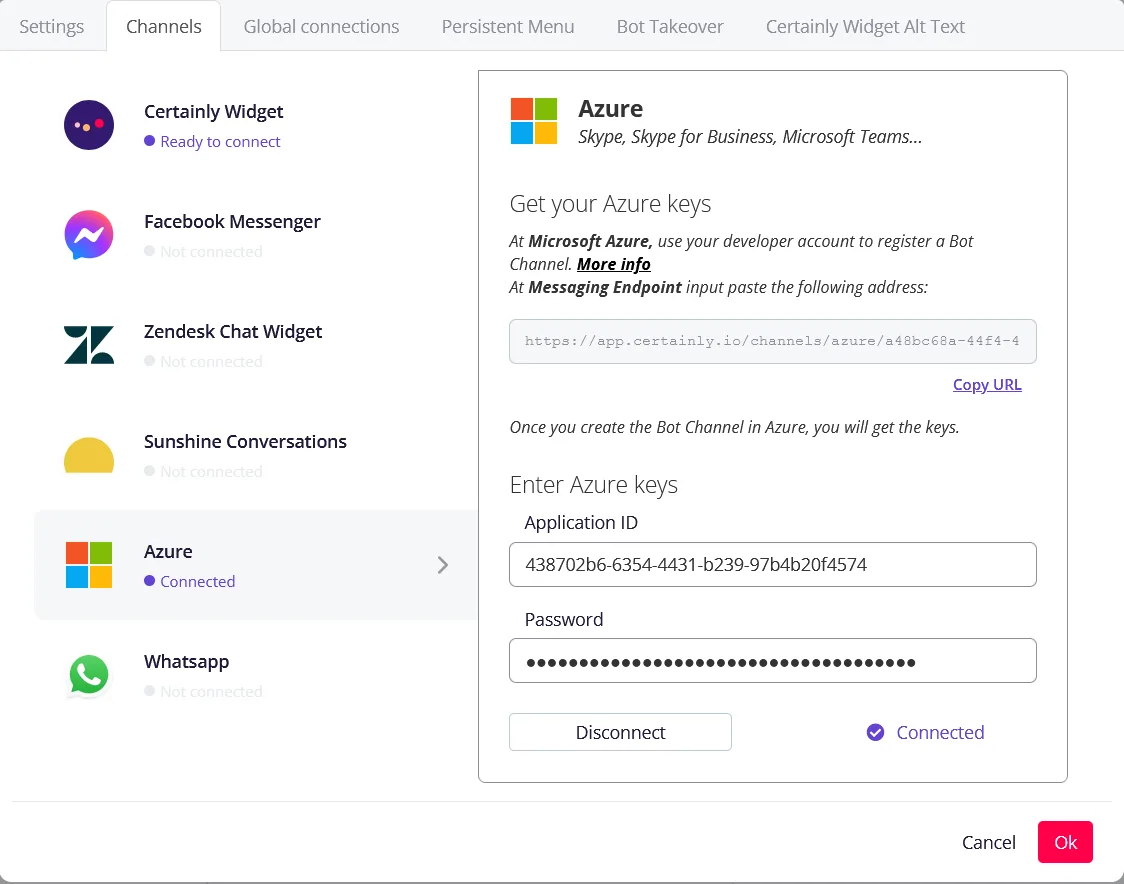Confirm with the red Ok button
The height and width of the screenshot is (884, 1124).
point(1065,842)
